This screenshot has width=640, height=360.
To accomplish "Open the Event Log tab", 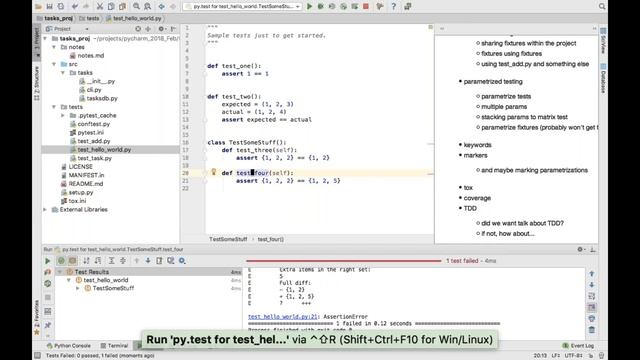I will click(578, 346).
